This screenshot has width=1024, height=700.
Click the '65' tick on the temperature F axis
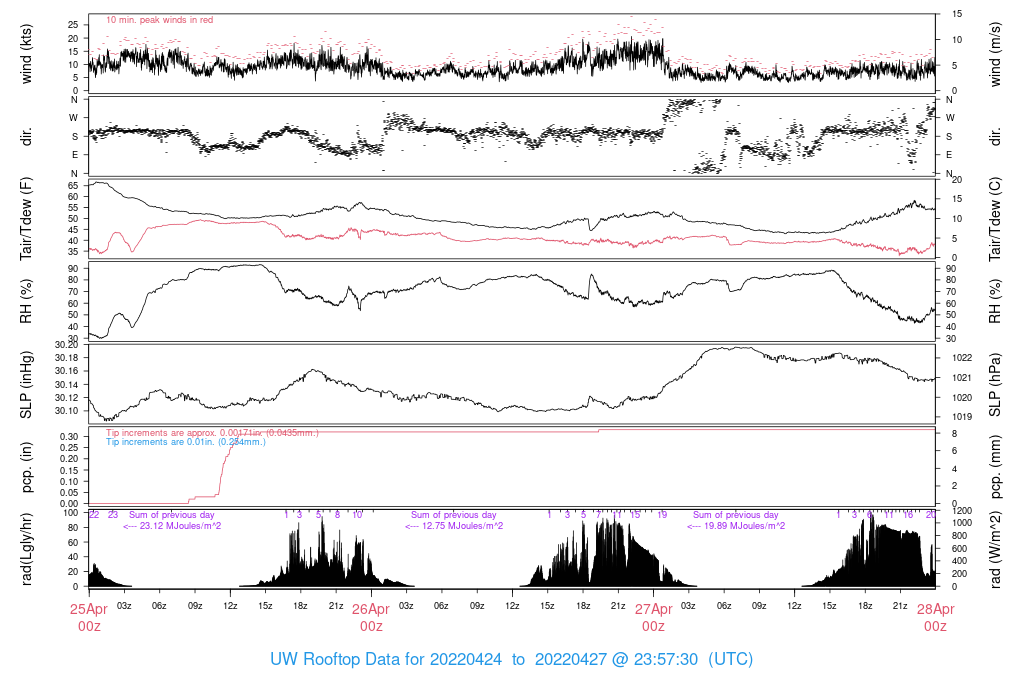(73, 186)
